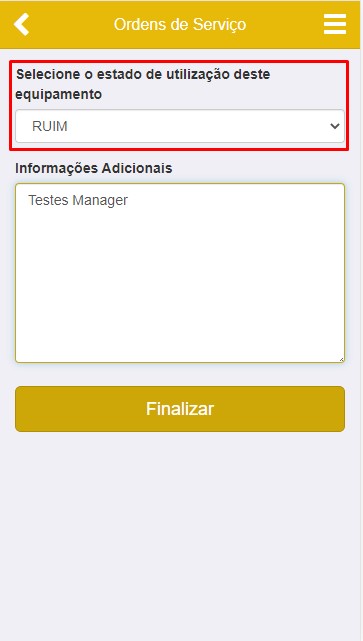Viewport: 363px width, 641px height.
Task: Click the dropdown chevron beside RUIM
Action: tap(335, 126)
